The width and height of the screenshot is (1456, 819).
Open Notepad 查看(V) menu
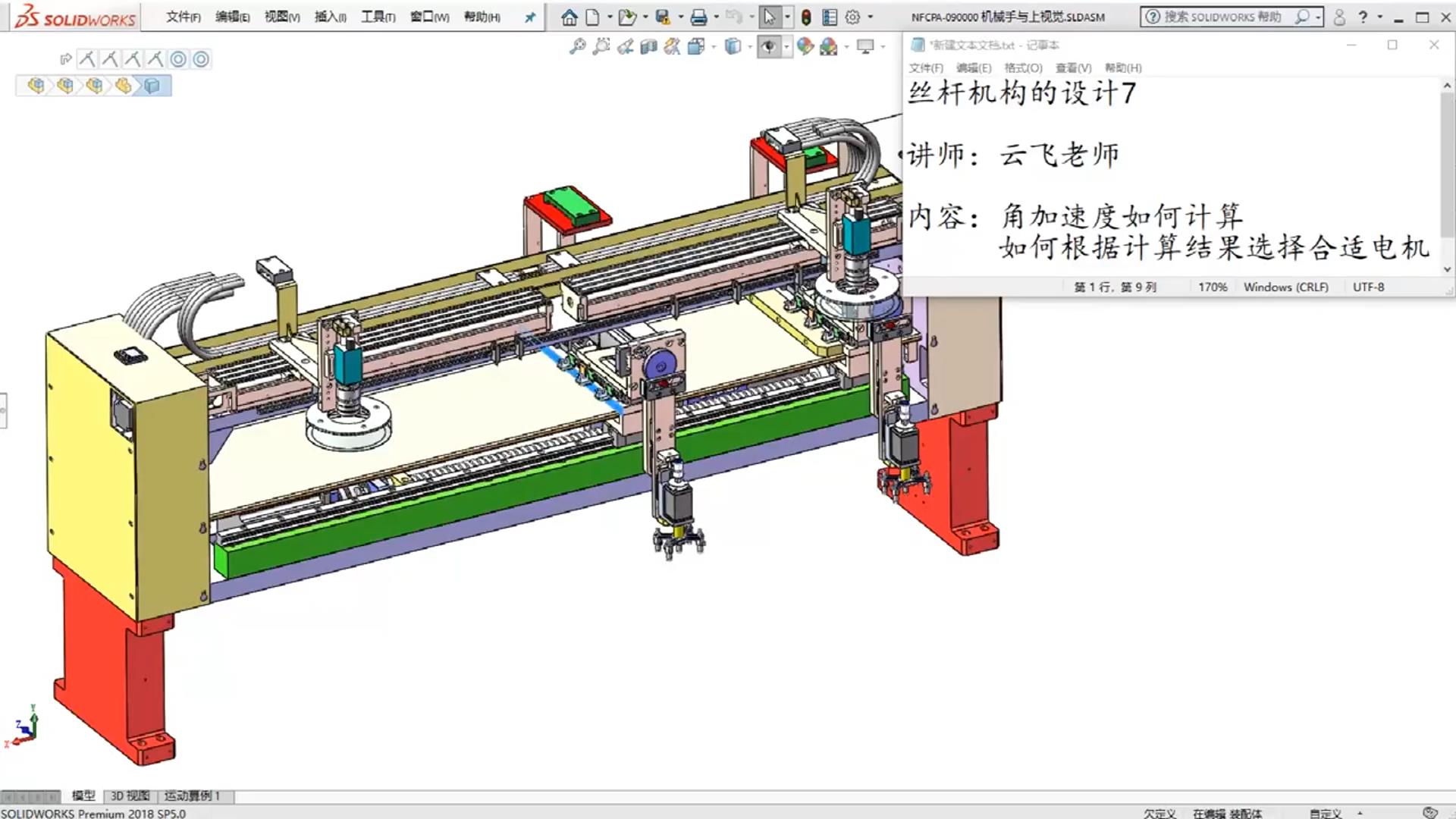coord(1074,68)
